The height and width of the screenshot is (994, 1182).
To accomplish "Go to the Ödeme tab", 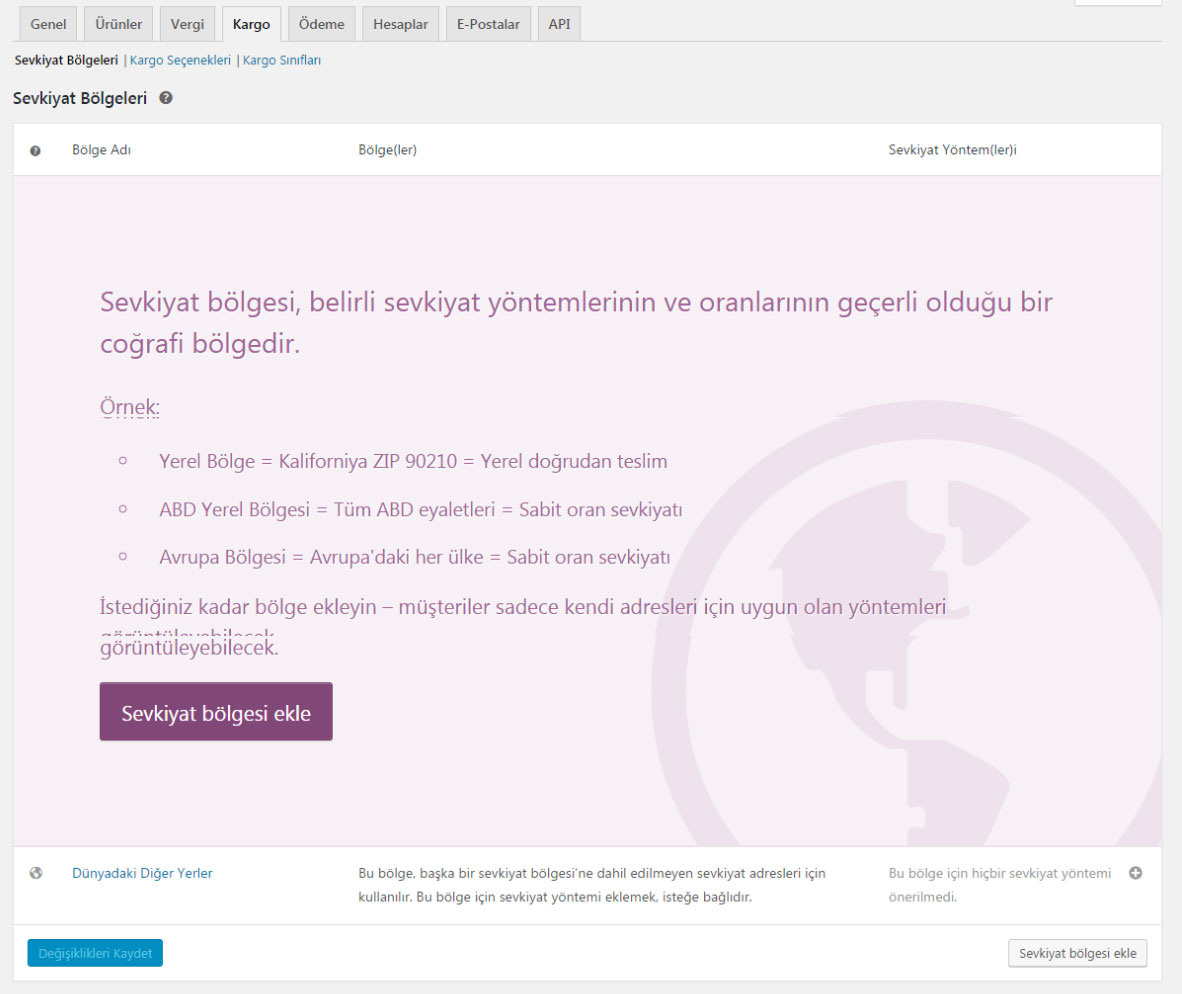I will 321,24.
